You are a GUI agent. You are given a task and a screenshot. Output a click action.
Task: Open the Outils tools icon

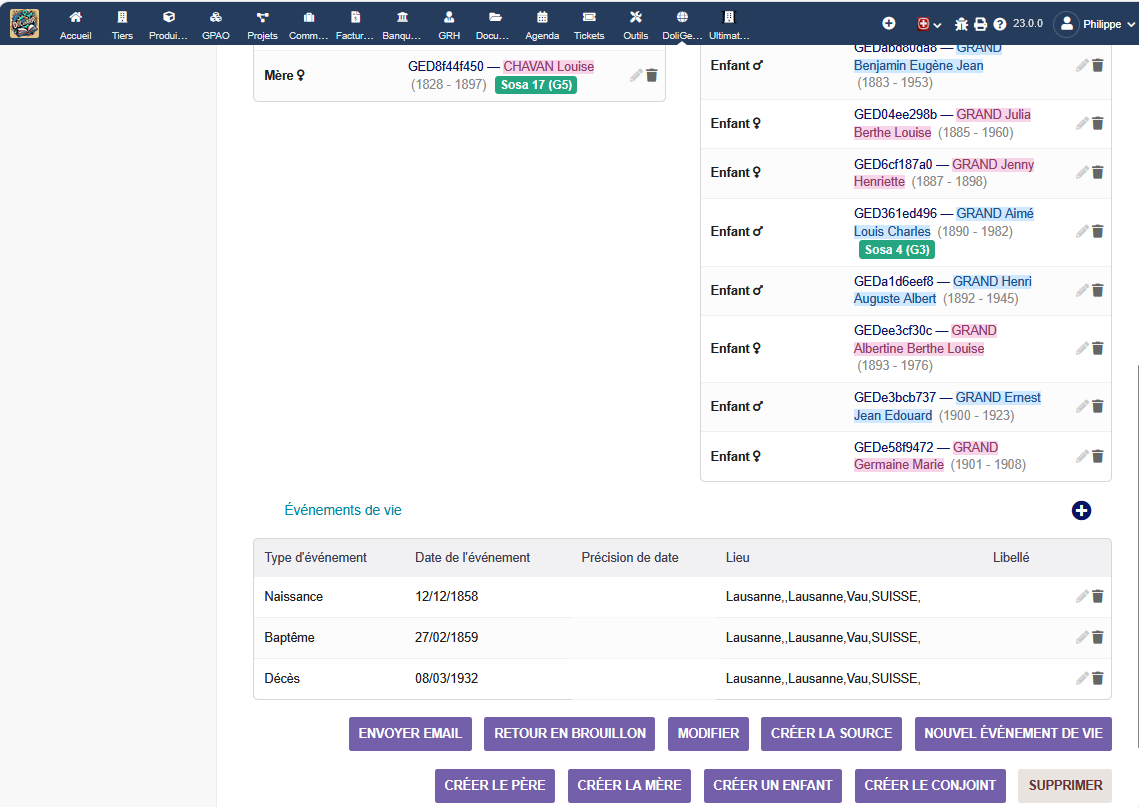(635, 24)
